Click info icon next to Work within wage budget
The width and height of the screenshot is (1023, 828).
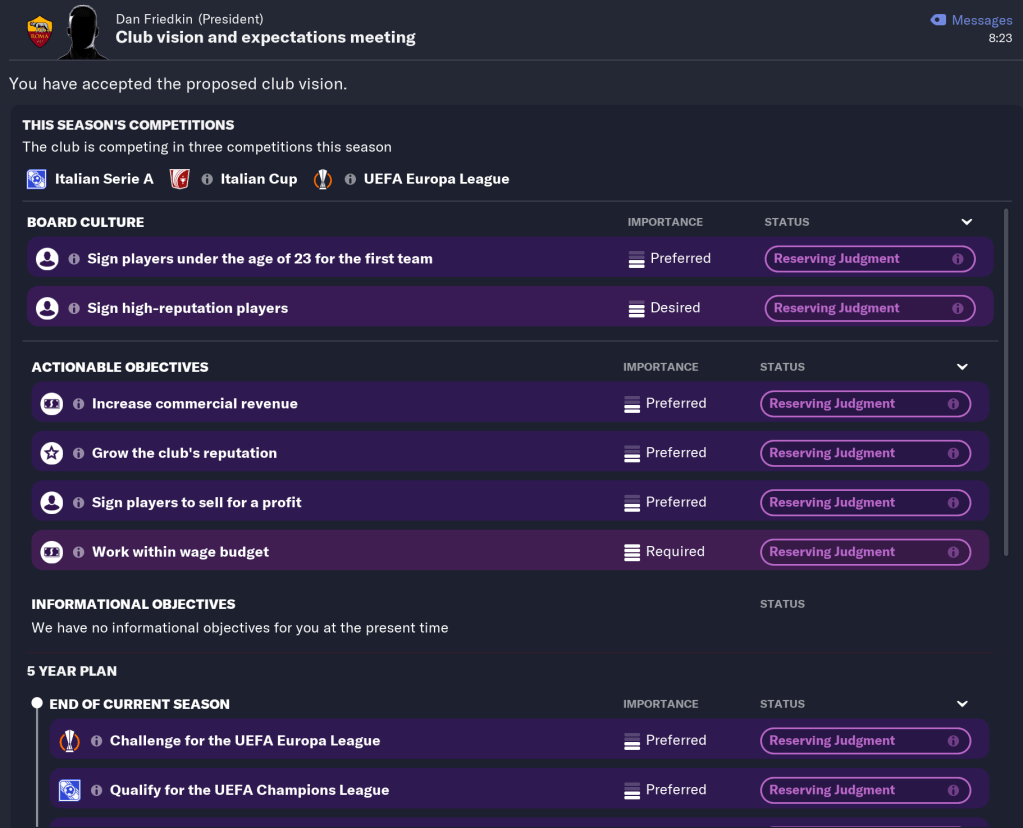coord(79,552)
